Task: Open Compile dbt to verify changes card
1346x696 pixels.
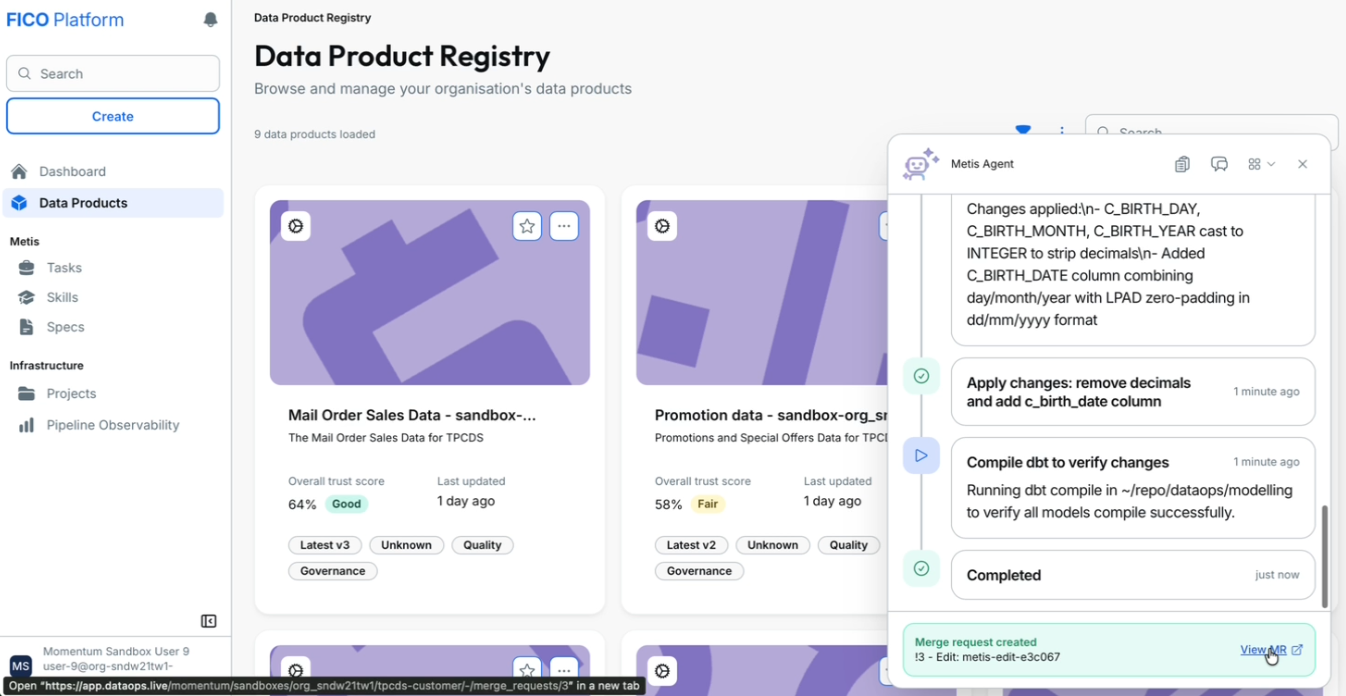Action: pos(1133,488)
